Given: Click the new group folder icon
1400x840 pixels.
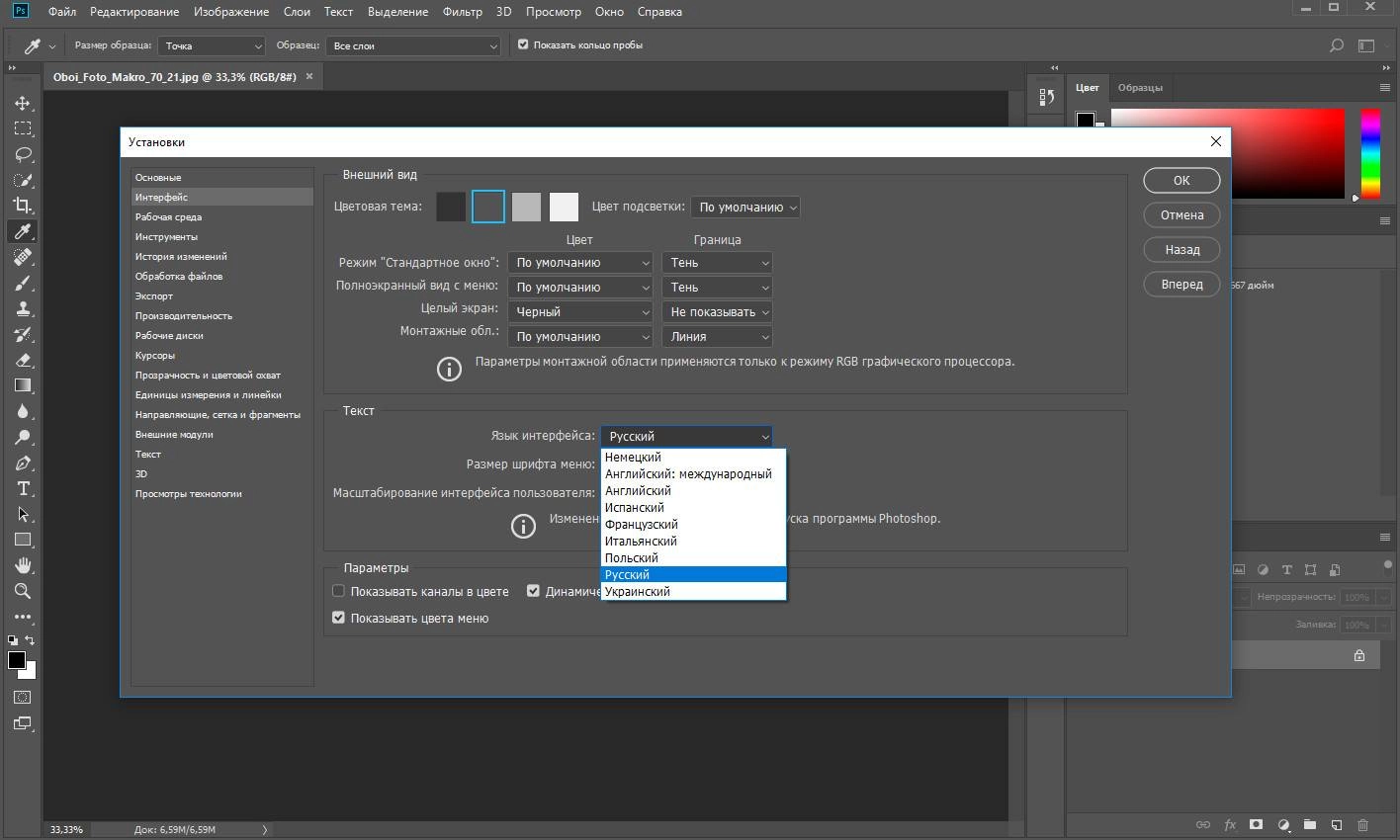Looking at the screenshot, I should point(1309,824).
